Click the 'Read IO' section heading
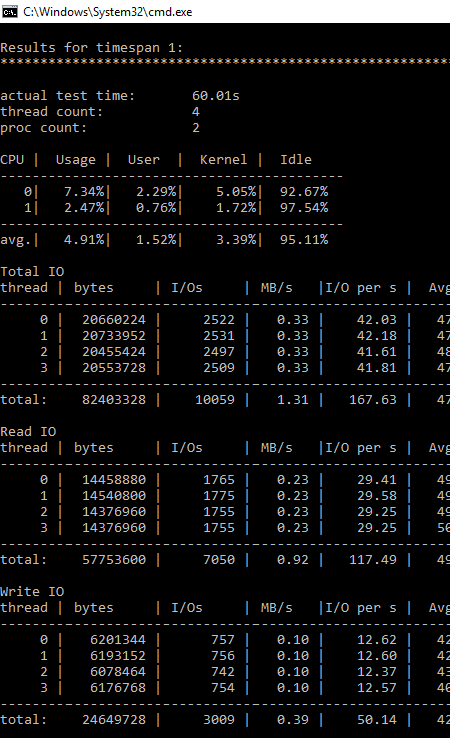Image resolution: width=450 pixels, height=738 pixels. (28, 432)
